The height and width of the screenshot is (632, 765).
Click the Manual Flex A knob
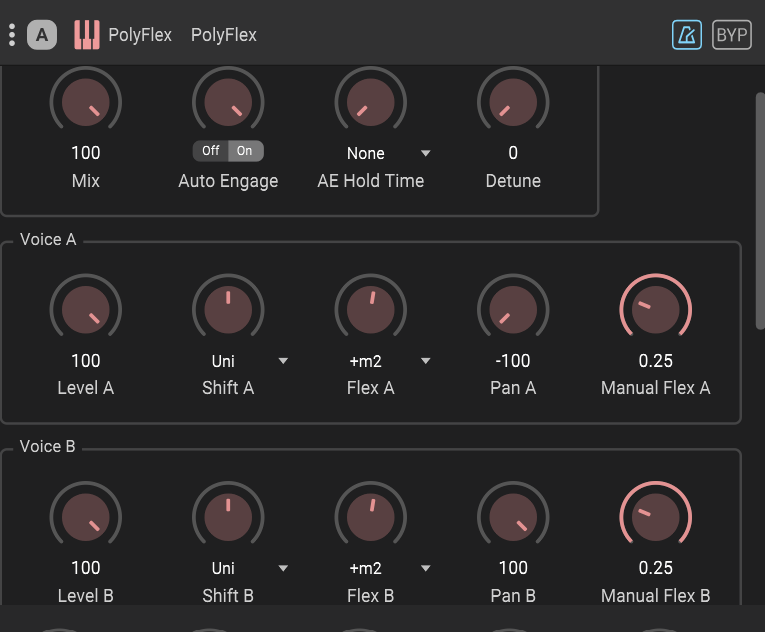pyautogui.click(x=656, y=310)
